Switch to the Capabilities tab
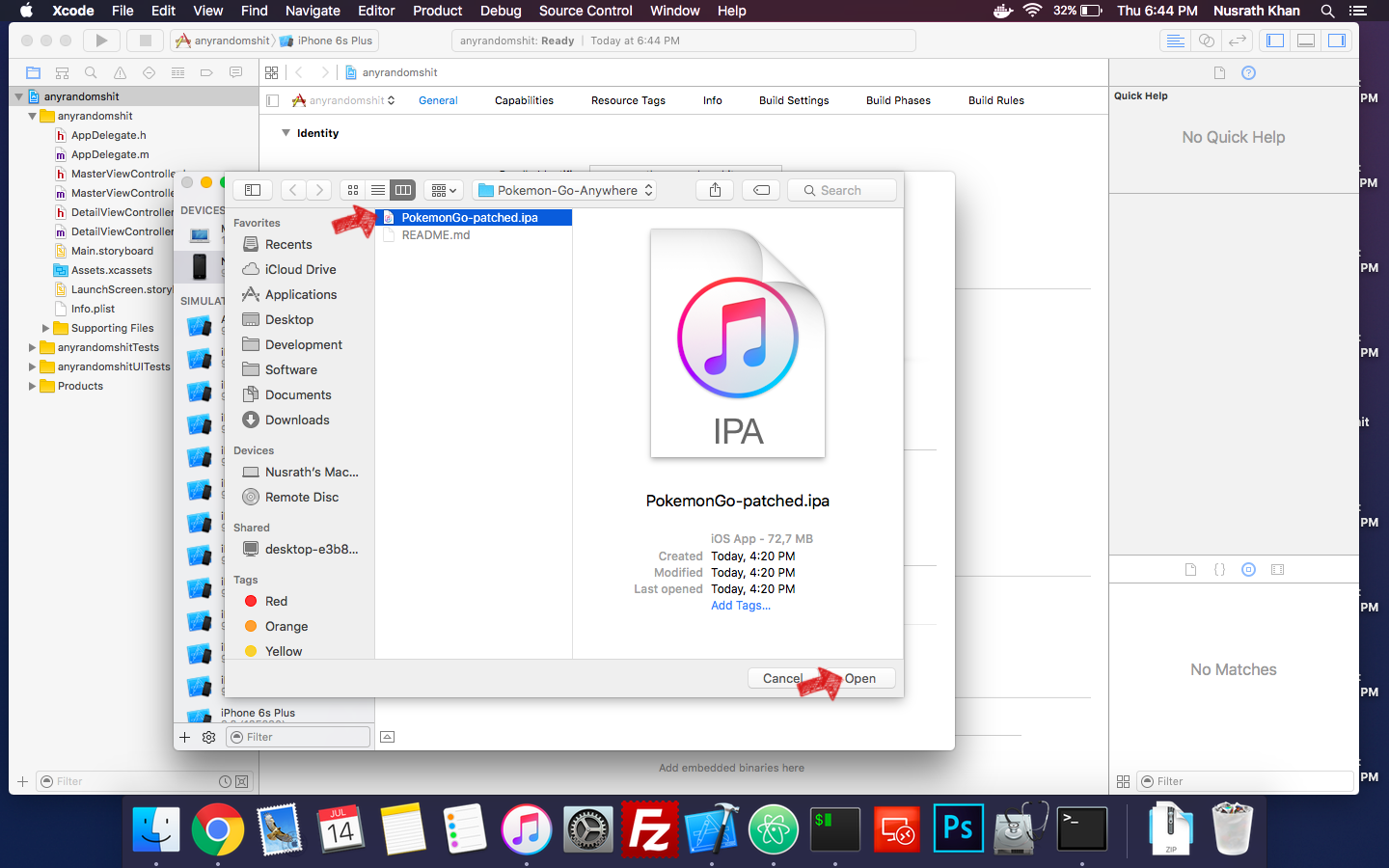 [x=524, y=100]
